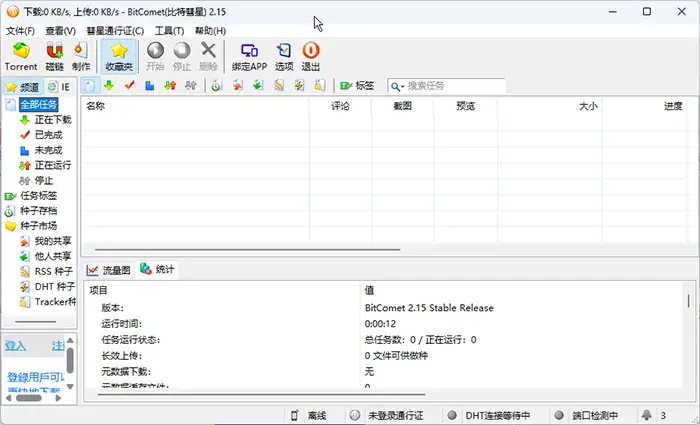Select 种子存档 in the sidebar tree

pyautogui.click(x=38, y=211)
